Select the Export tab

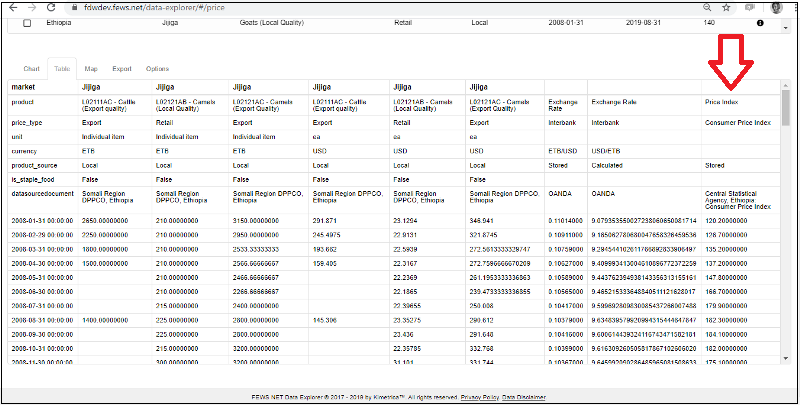click(122, 69)
